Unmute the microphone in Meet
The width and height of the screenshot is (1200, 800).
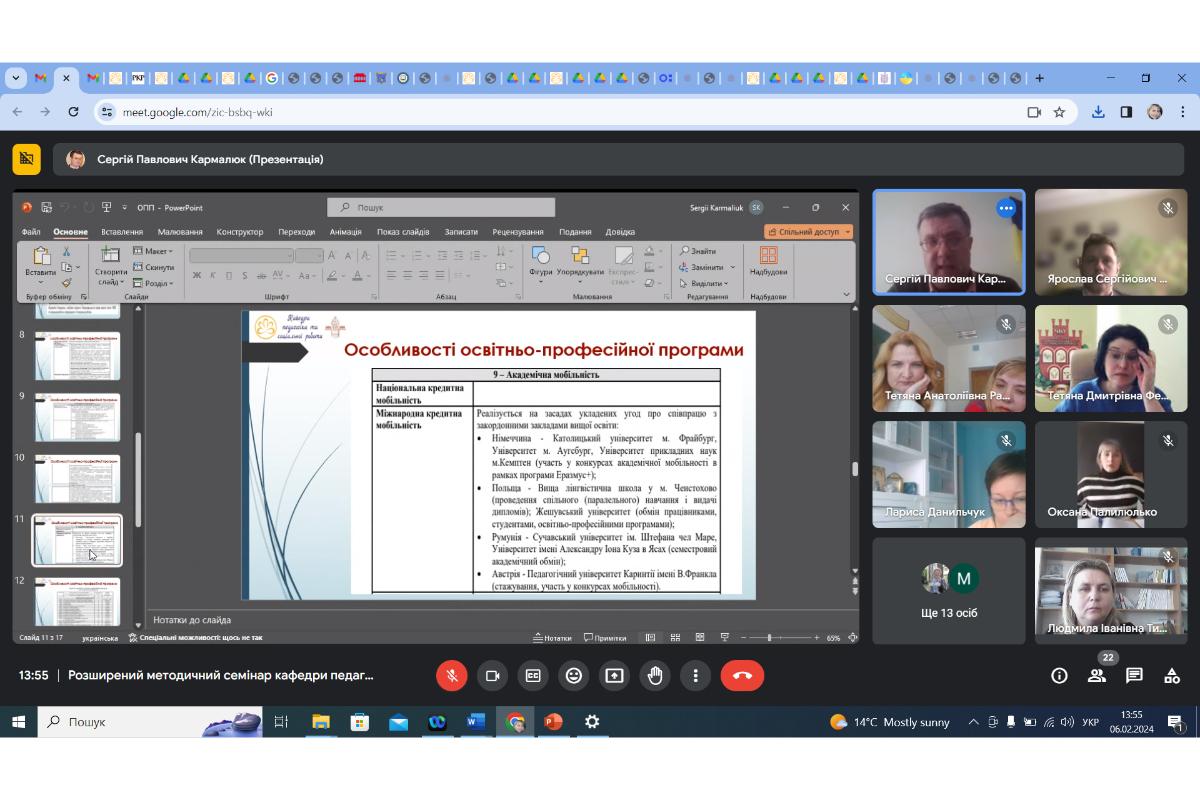pyautogui.click(x=451, y=676)
